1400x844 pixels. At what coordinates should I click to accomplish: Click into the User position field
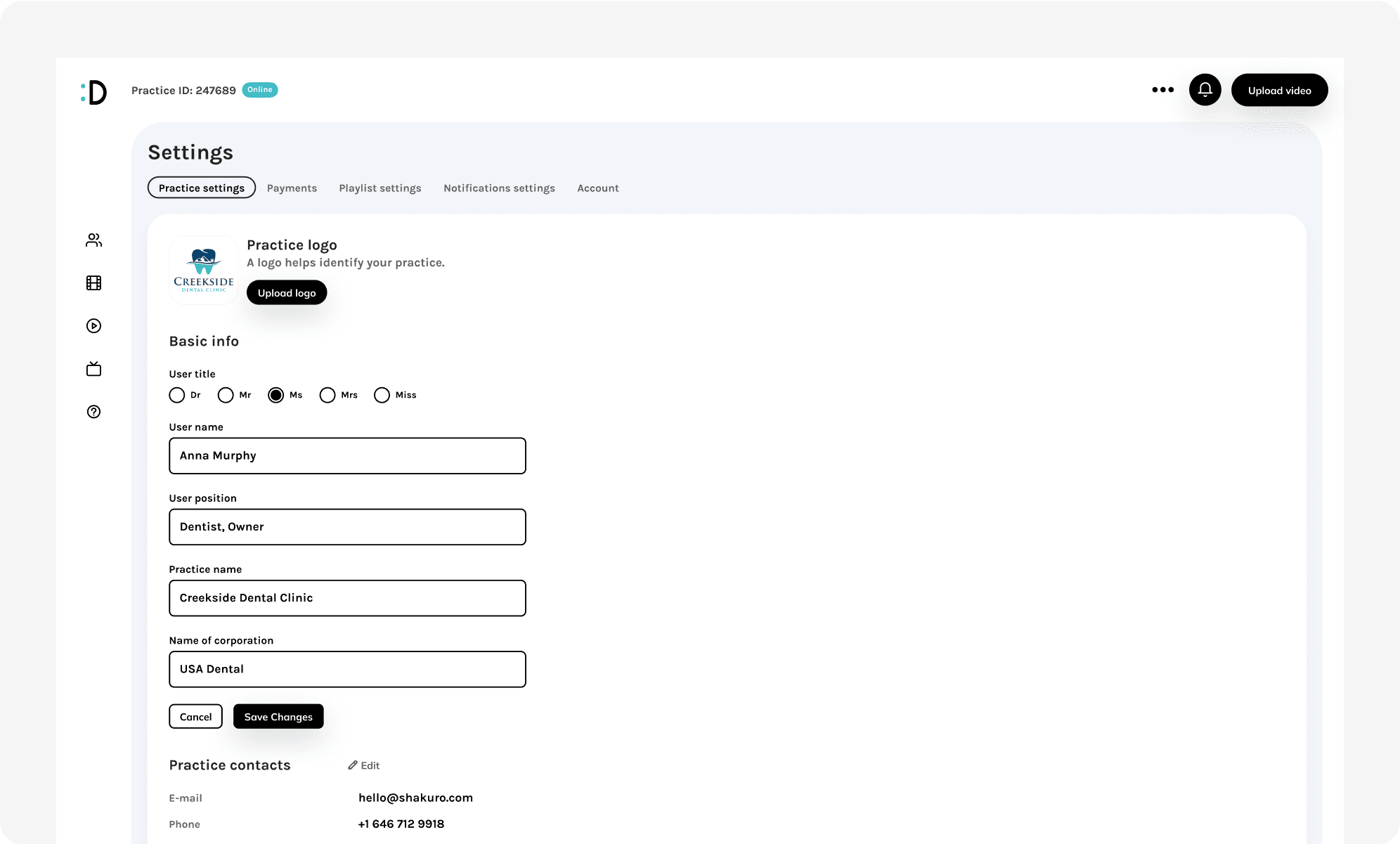(x=347, y=527)
